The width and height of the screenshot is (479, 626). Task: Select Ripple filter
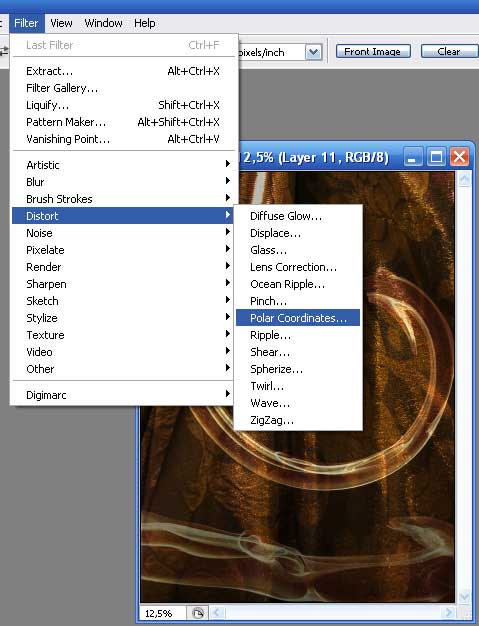[x=298, y=335]
